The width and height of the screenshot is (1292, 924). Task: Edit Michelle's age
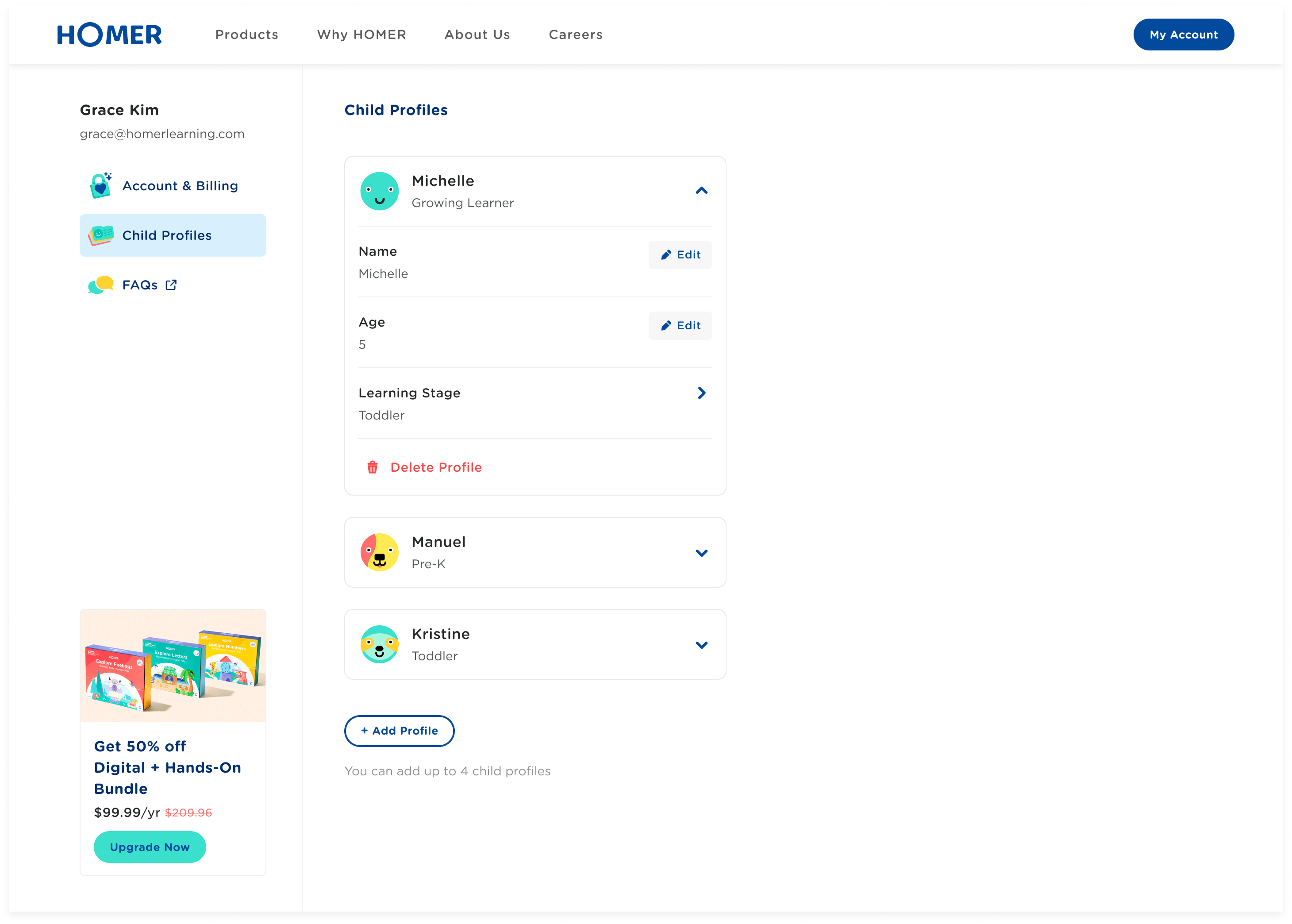pos(680,325)
